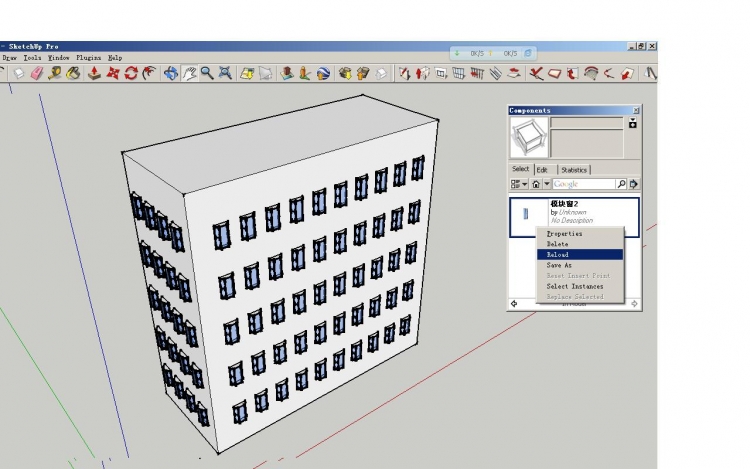Click the greyed Share Component icon

[381, 73]
